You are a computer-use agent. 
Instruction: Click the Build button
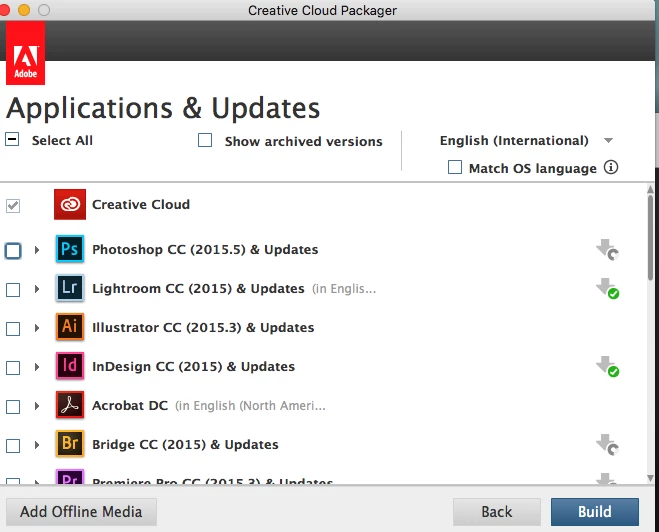(x=595, y=512)
